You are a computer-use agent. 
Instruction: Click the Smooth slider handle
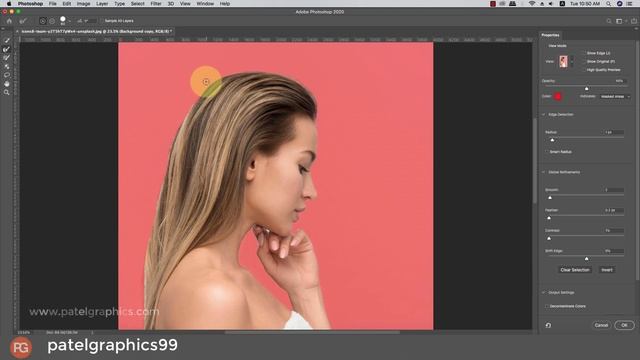[x=550, y=198]
